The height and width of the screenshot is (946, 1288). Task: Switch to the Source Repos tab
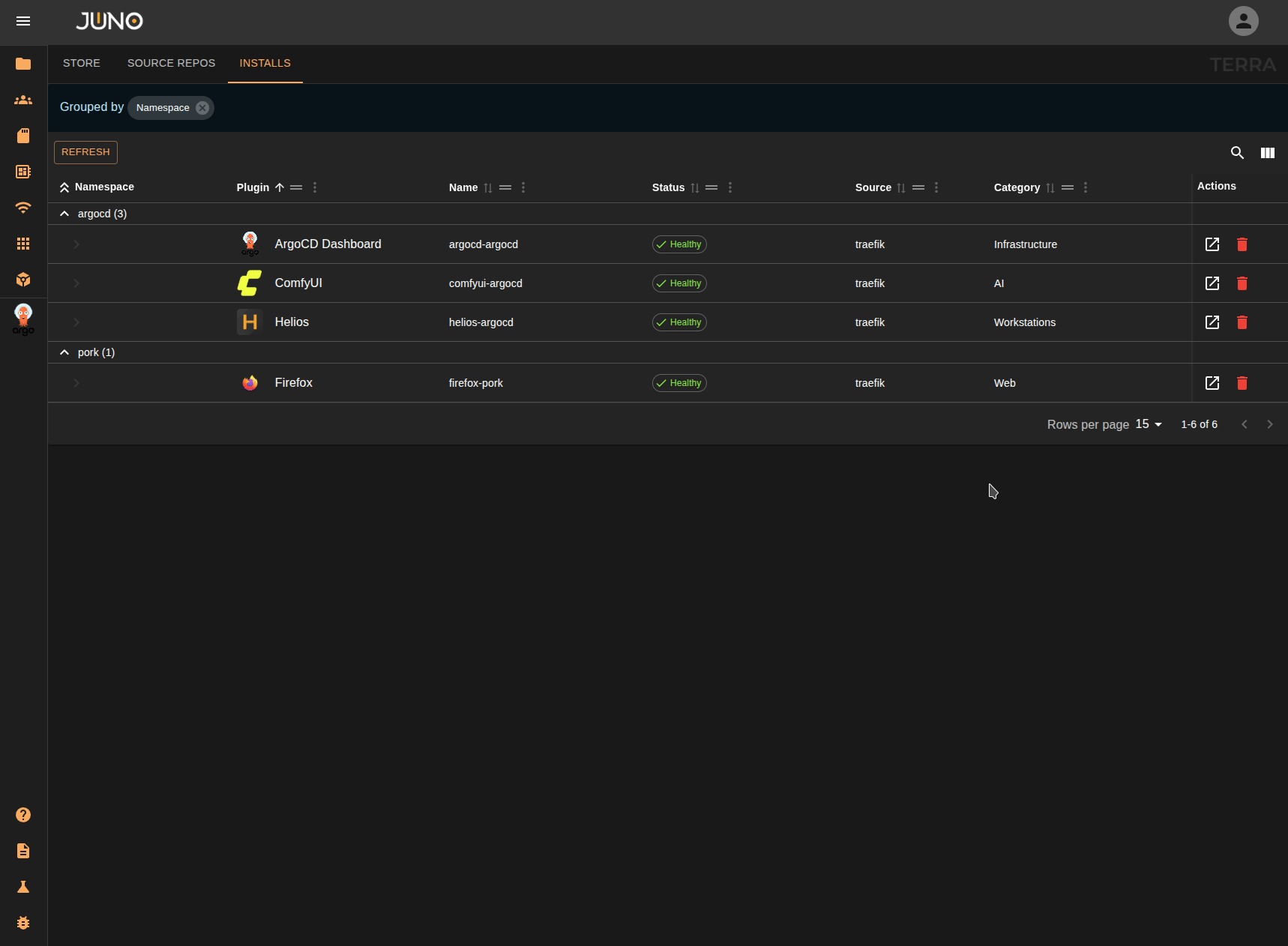(171, 64)
